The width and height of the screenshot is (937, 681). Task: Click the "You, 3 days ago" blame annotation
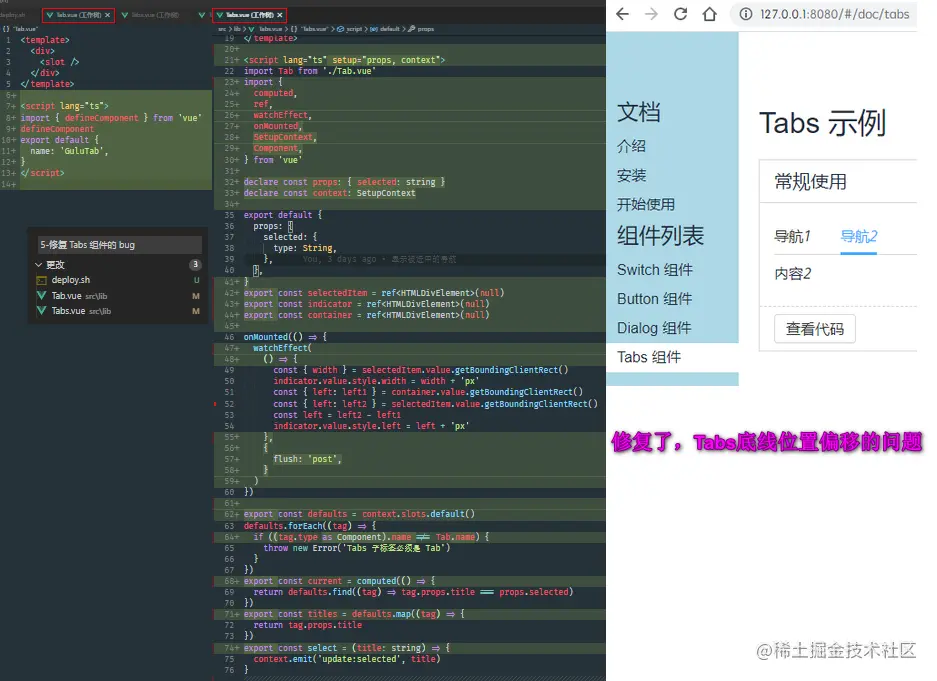click(379, 259)
